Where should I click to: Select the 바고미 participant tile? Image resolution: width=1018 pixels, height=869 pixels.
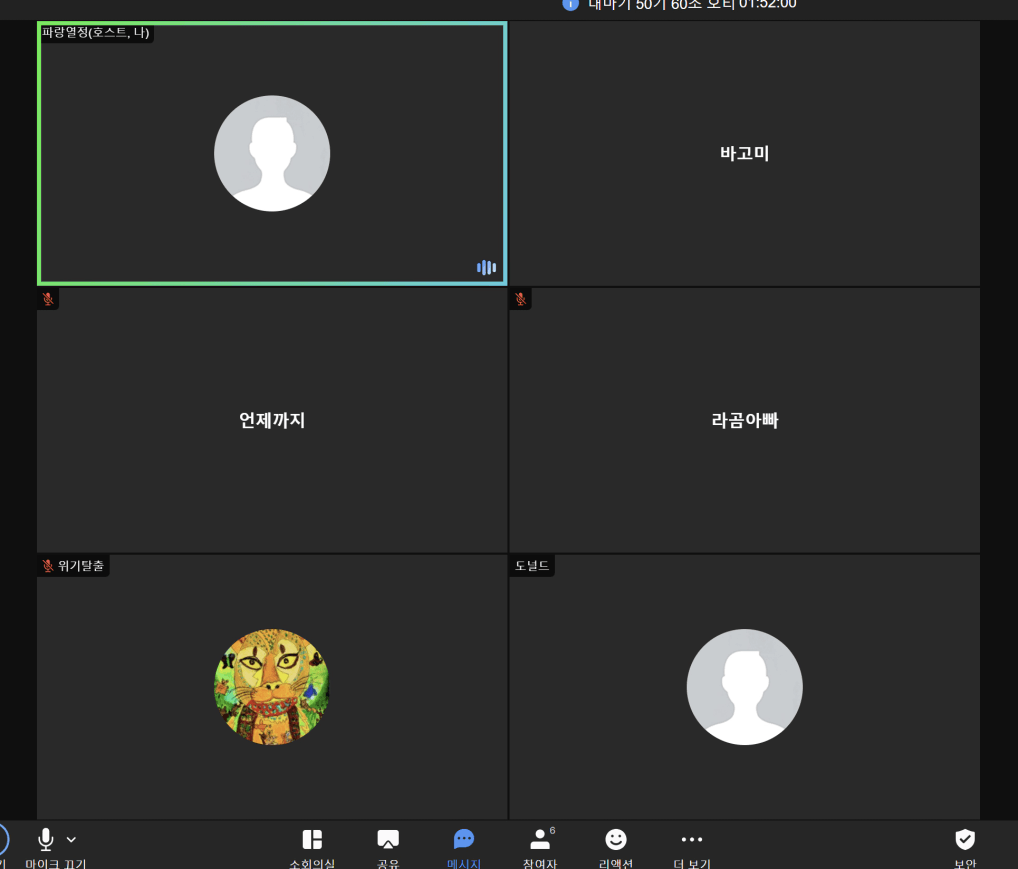(x=744, y=154)
